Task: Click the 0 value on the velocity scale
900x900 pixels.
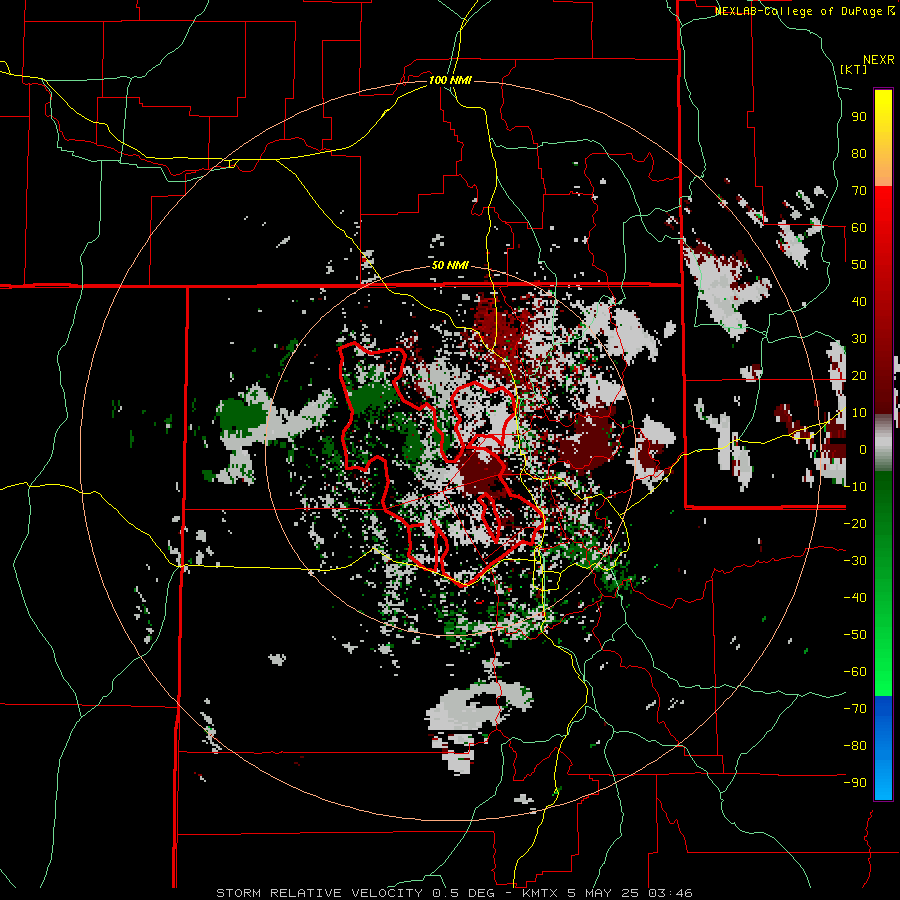Action: pyautogui.click(x=863, y=450)
